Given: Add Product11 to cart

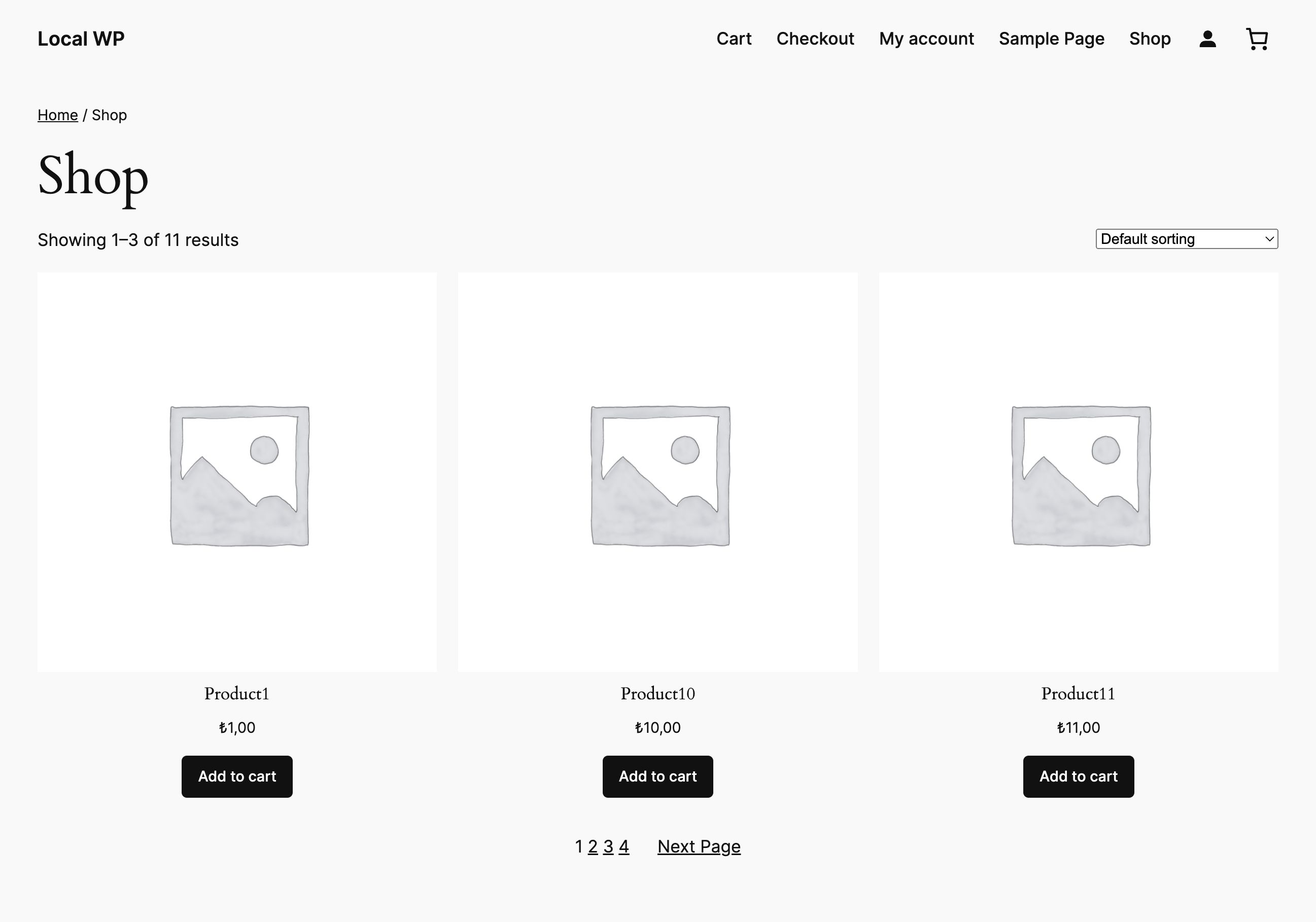Looking at the screenshot, I should 1078,776.
